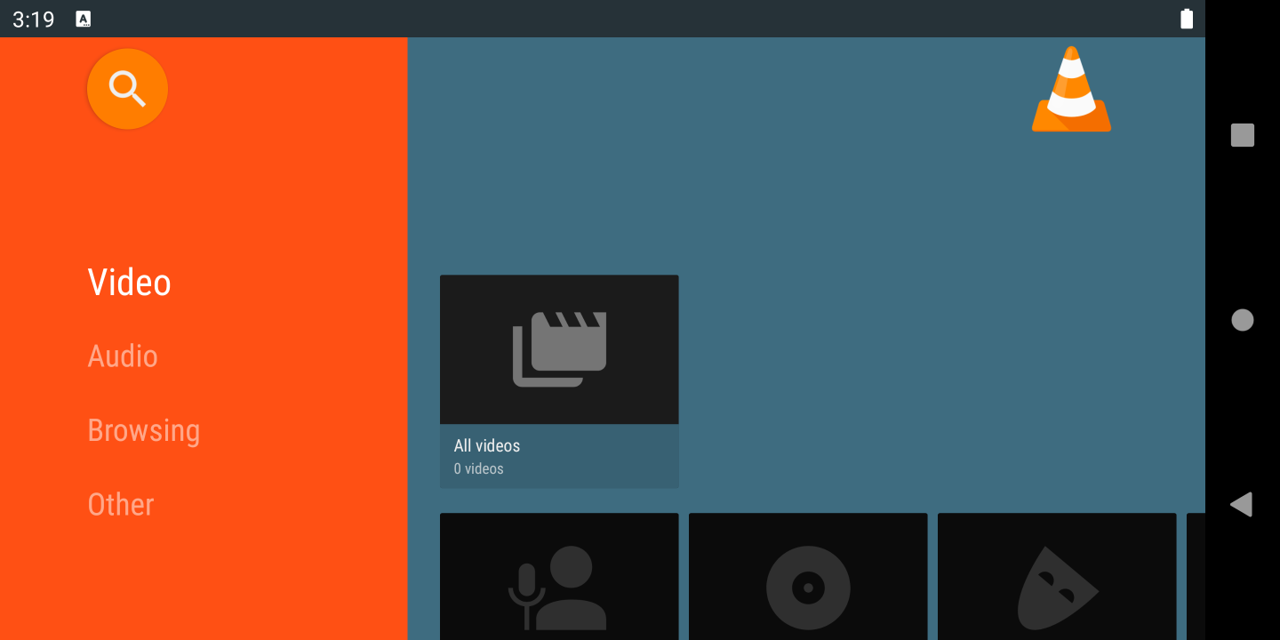
Task: Open the Artists card with microphone icon
Action: (x=559, y=576)
